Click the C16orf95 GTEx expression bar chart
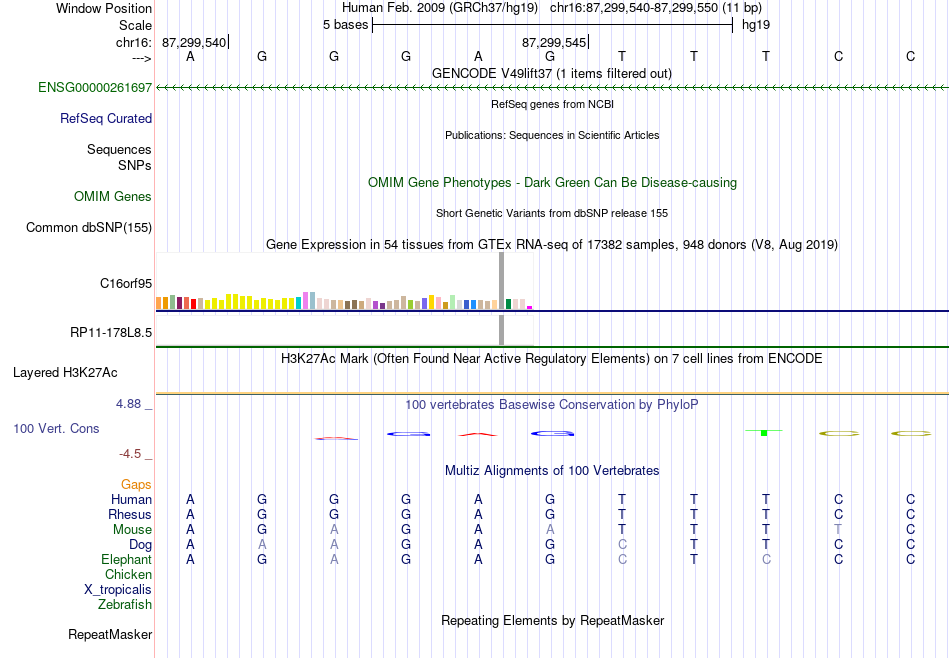Image resolution: width=950 pixels, height=658 pixels. pyautogui.click(x=344, y=282)
